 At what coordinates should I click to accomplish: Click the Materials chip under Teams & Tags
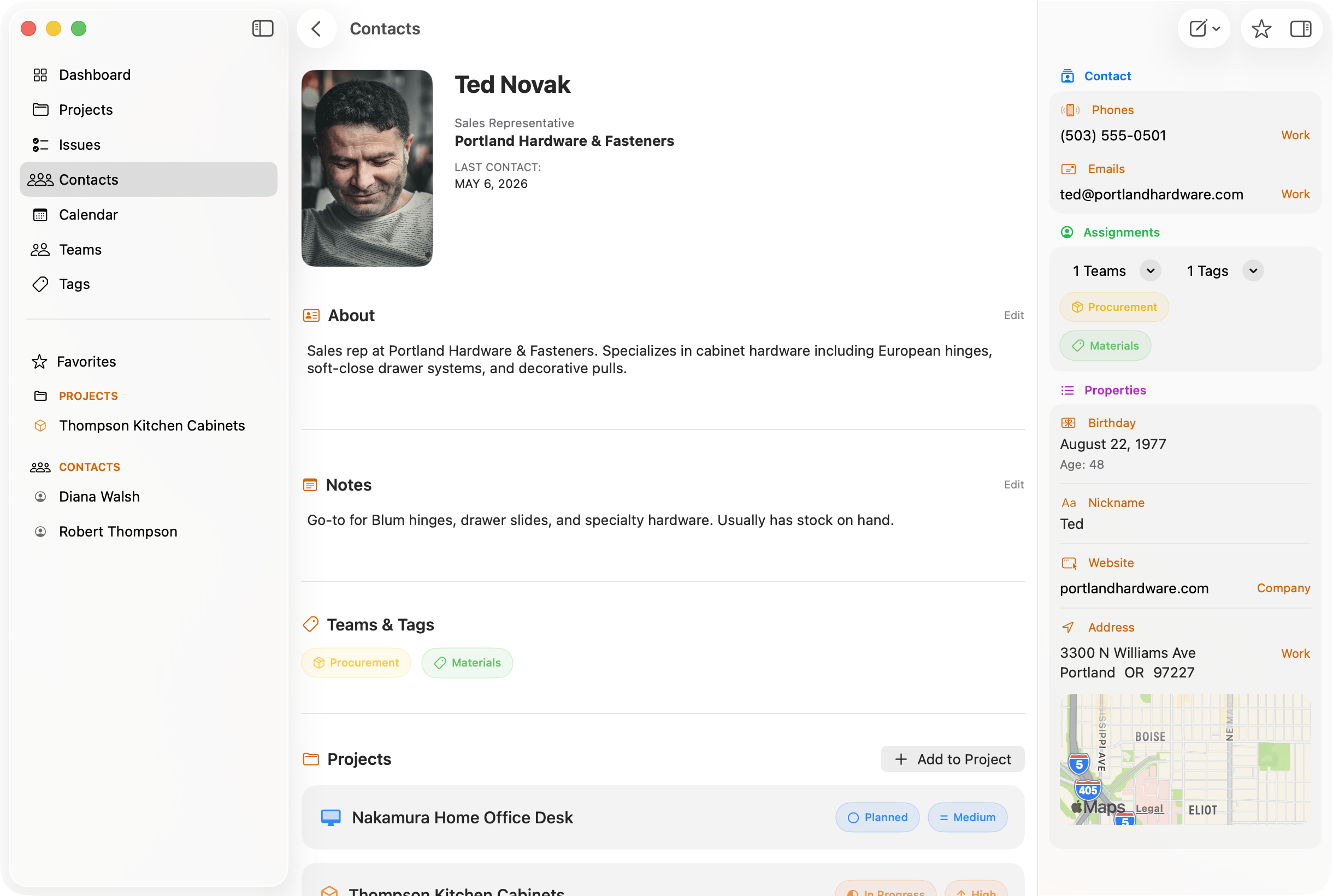[x=467, y=663]
